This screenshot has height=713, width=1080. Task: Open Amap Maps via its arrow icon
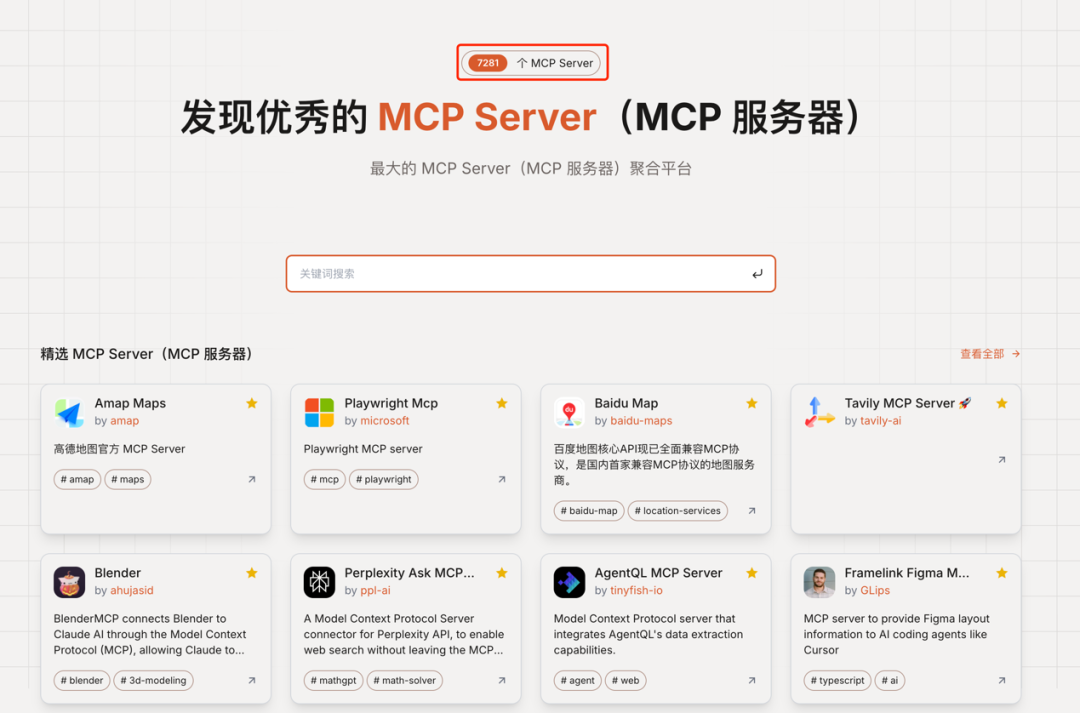(252, 479)
